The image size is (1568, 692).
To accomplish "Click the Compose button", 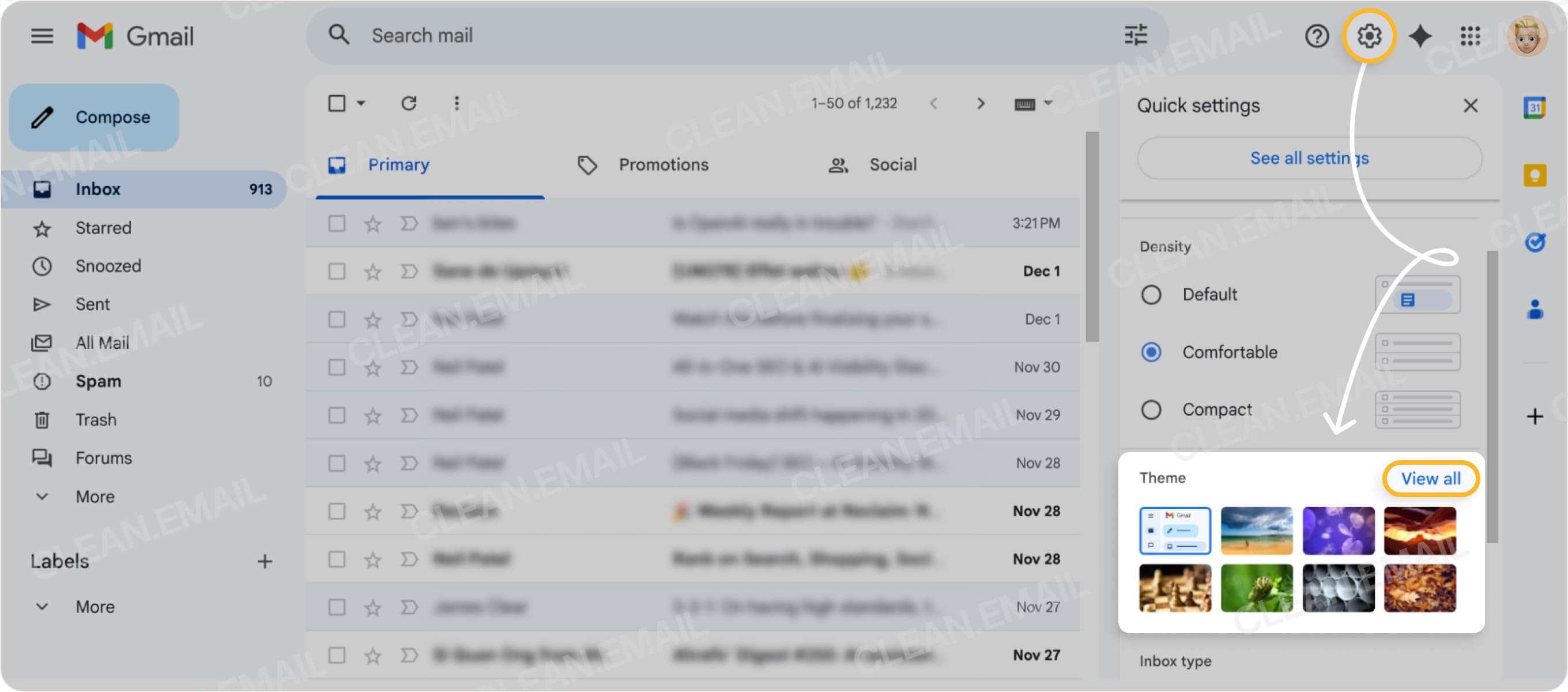I will coord(94,117).
